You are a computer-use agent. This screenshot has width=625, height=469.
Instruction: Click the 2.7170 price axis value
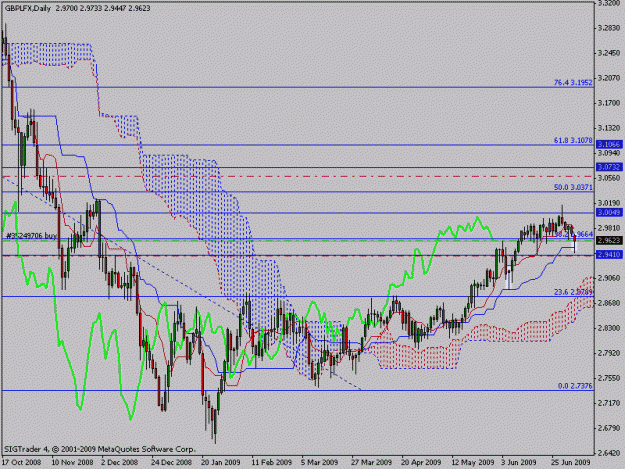coord(609,403)
